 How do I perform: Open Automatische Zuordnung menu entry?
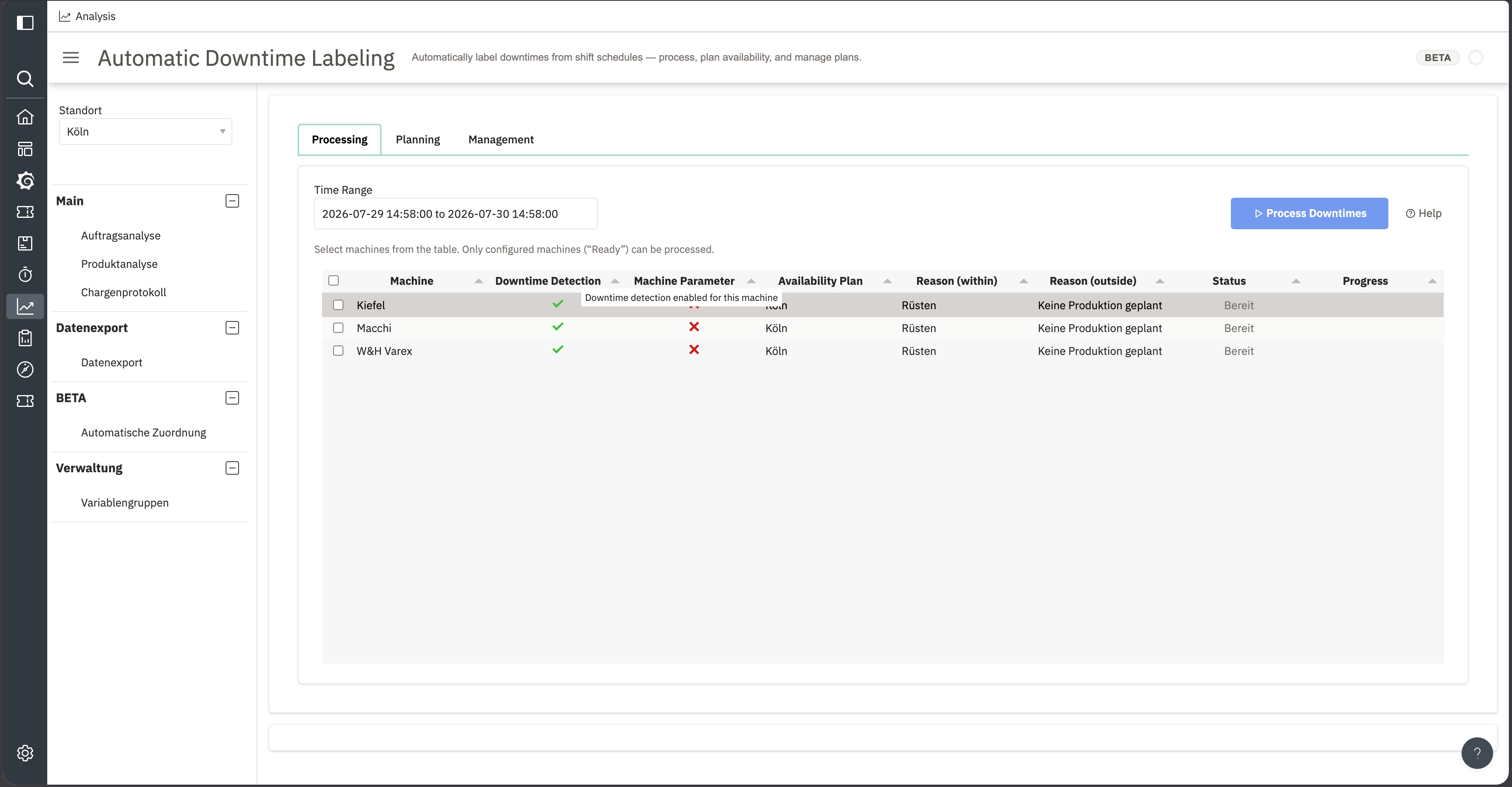[x=143, y=433]
